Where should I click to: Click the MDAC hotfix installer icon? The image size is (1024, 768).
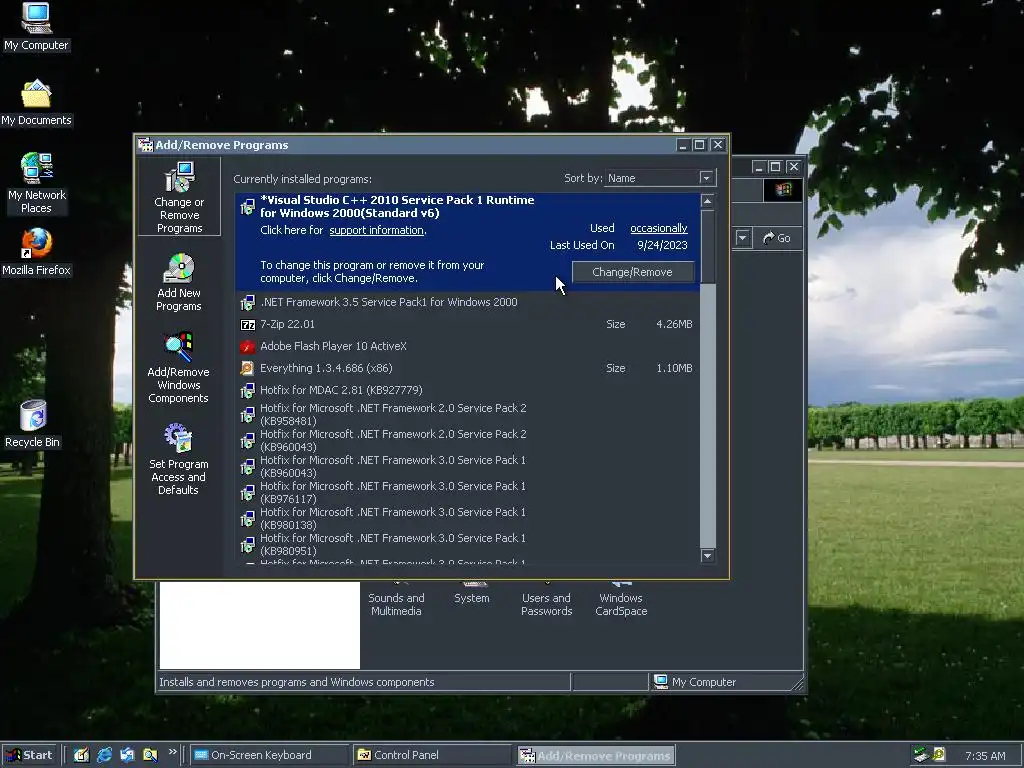click(248, 391)
